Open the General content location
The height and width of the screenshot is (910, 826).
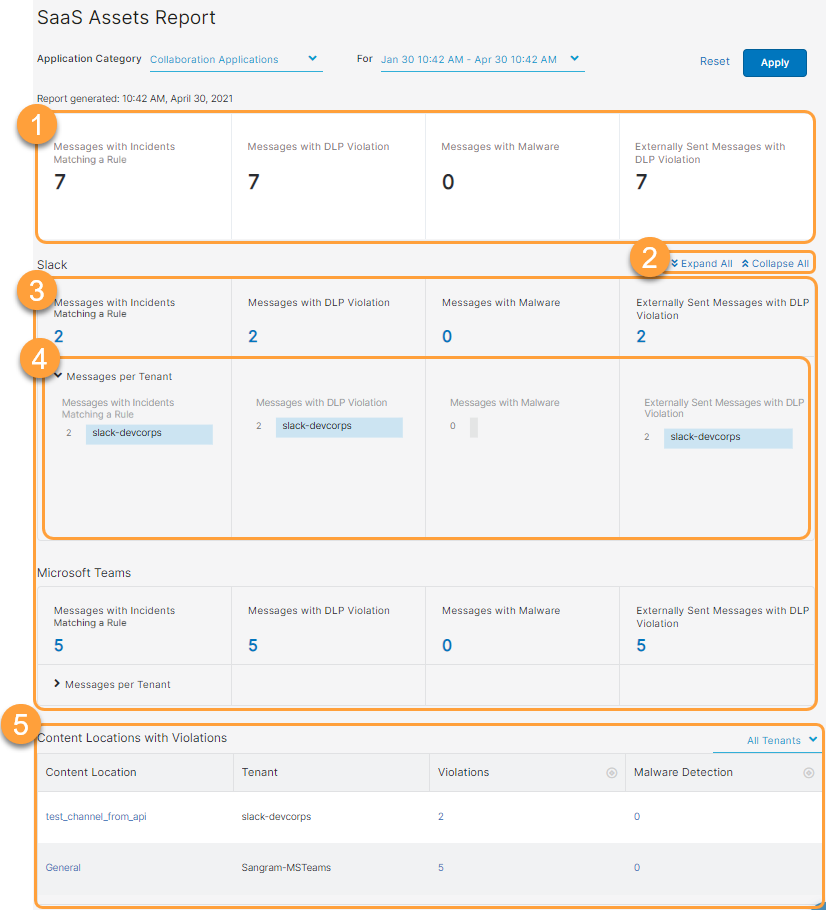click(x=62, y=867)
